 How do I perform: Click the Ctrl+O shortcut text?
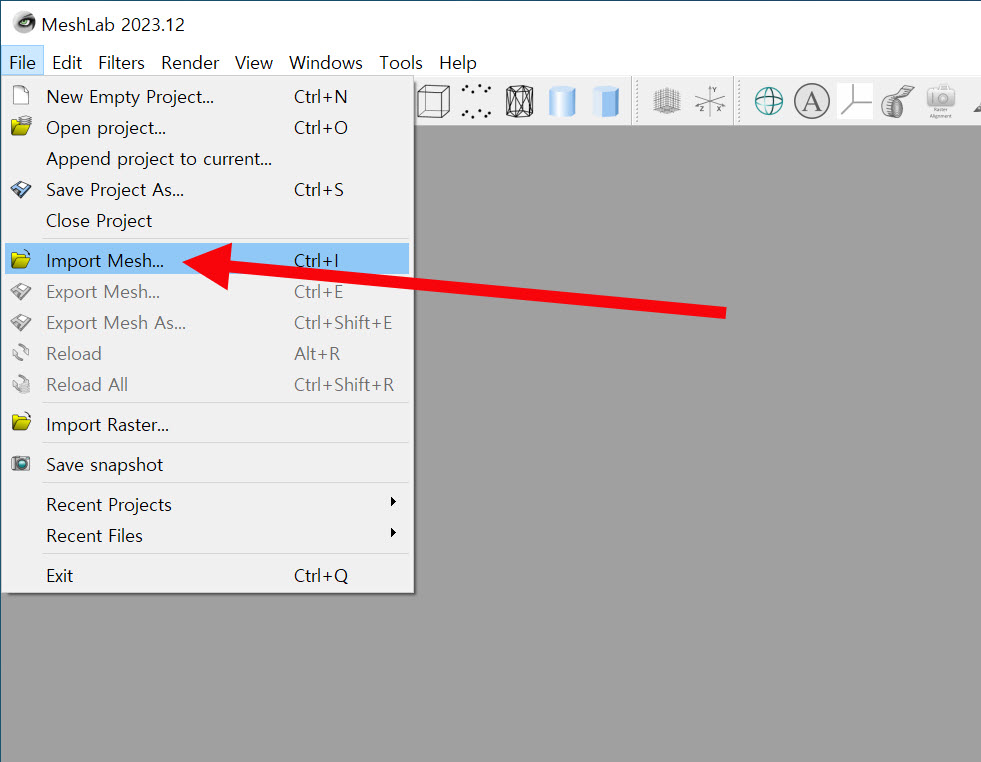coord(320,128)
